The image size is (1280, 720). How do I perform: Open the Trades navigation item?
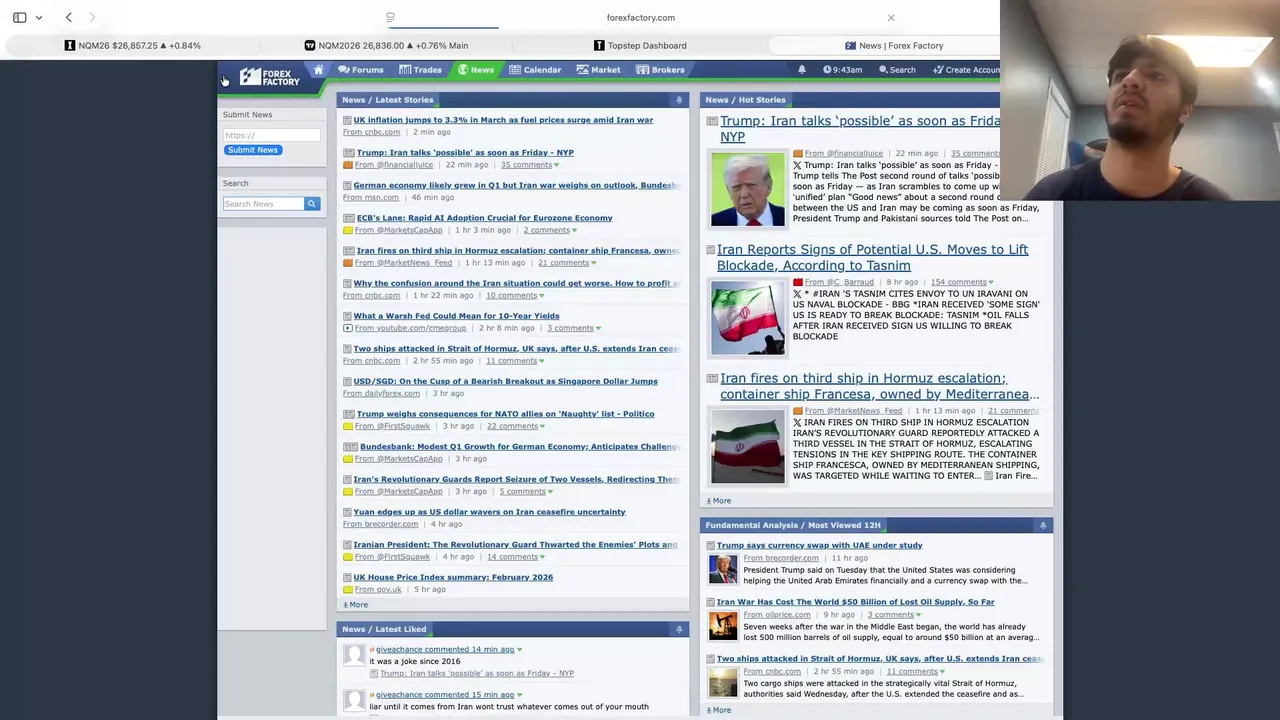click(x=420, y=70)
